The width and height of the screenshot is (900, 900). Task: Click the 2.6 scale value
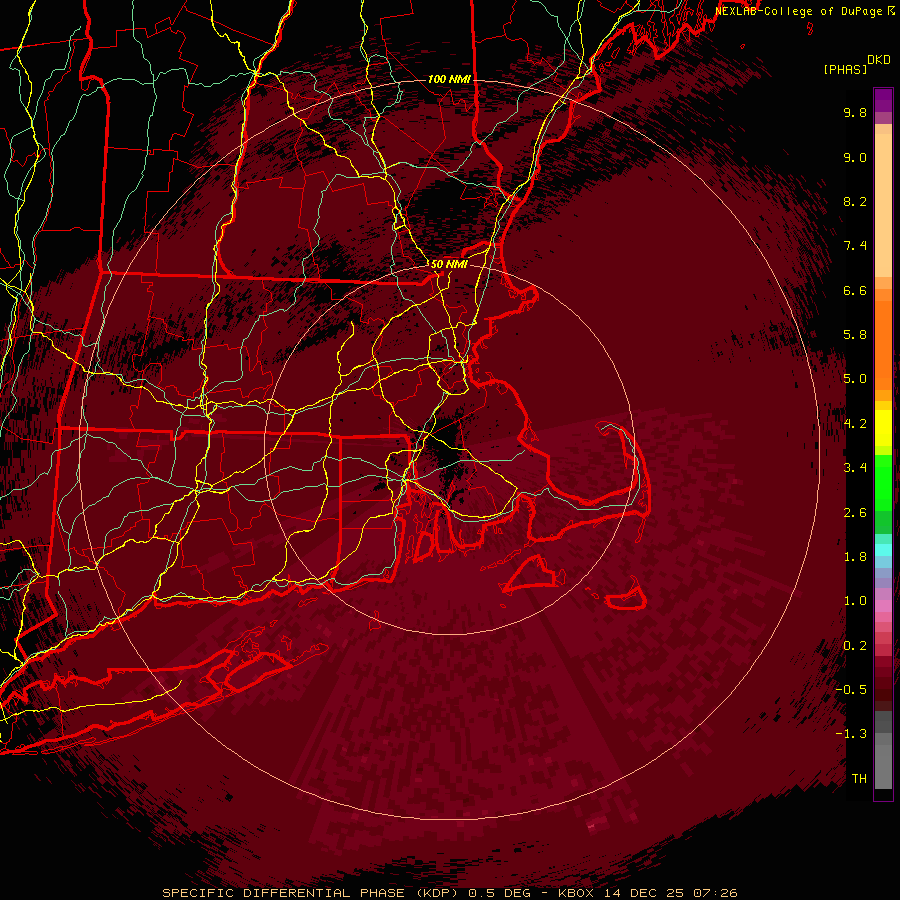coord(855,513)
